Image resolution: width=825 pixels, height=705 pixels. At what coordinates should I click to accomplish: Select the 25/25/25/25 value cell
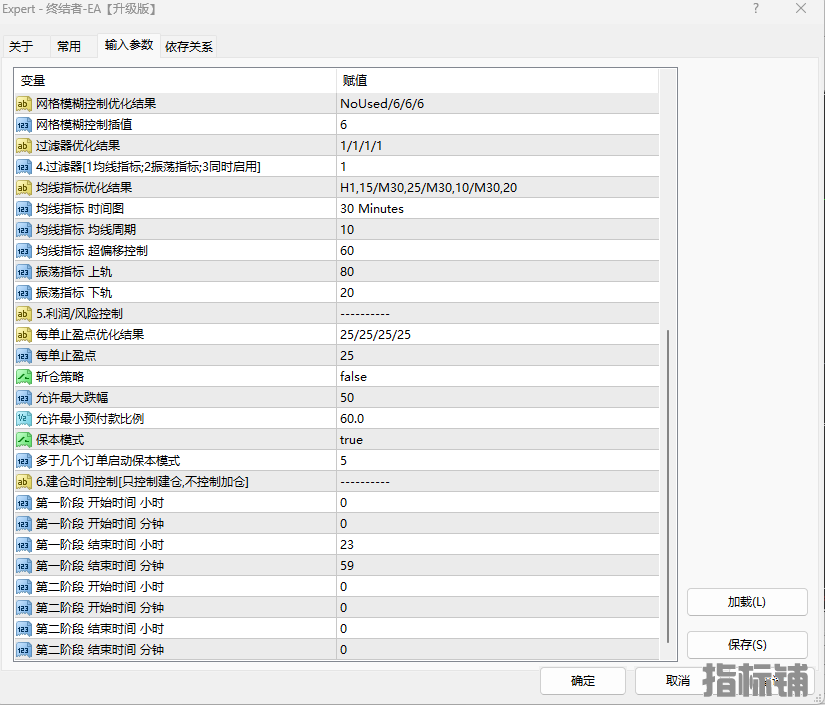point(498,335)
